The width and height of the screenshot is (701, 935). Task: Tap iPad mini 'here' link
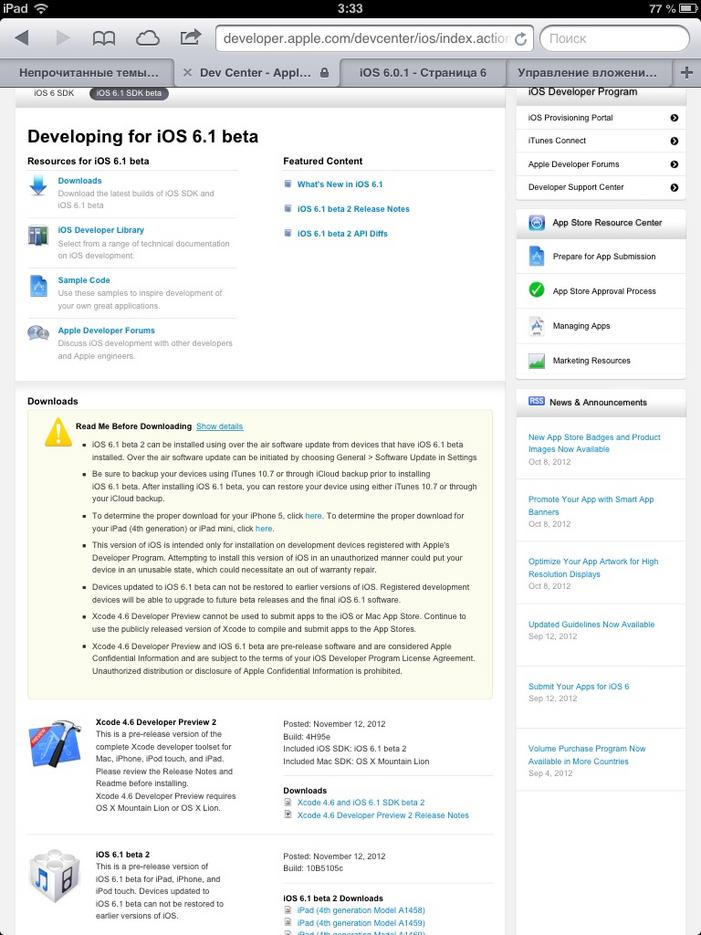263,528
